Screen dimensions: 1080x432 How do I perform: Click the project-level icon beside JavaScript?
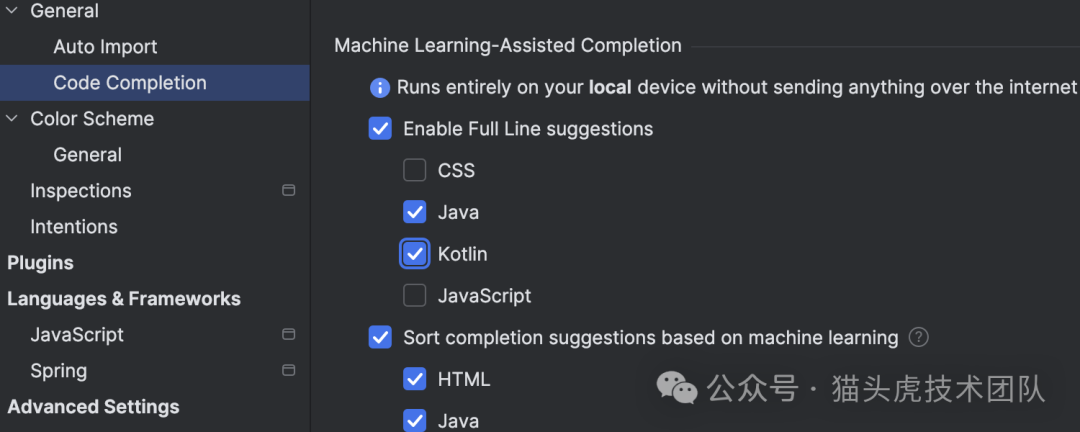[x=289, y=335]
